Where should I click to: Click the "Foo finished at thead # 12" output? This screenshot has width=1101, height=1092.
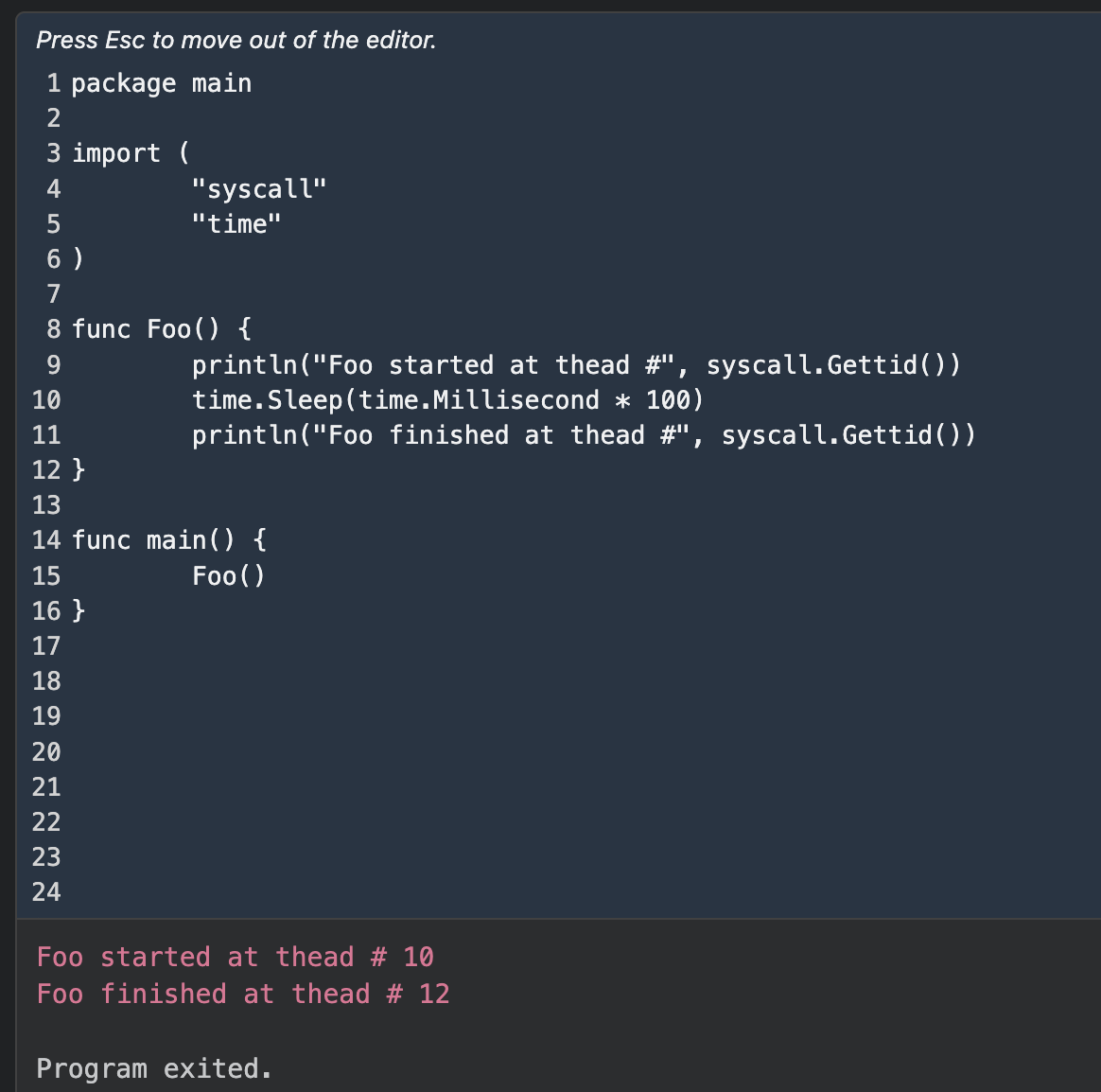(243, 994)
